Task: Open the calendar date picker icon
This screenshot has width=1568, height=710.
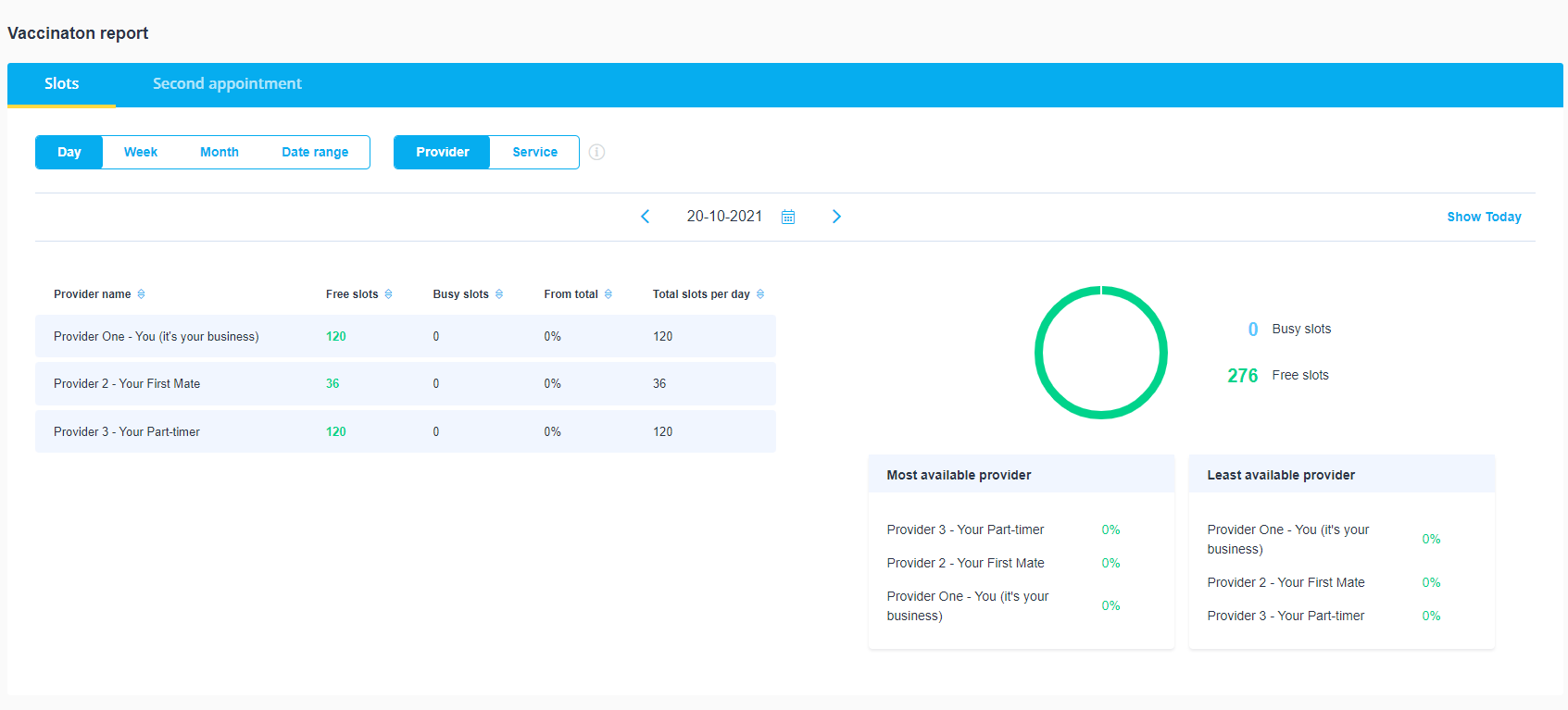Action: click(x=788, y=217)
